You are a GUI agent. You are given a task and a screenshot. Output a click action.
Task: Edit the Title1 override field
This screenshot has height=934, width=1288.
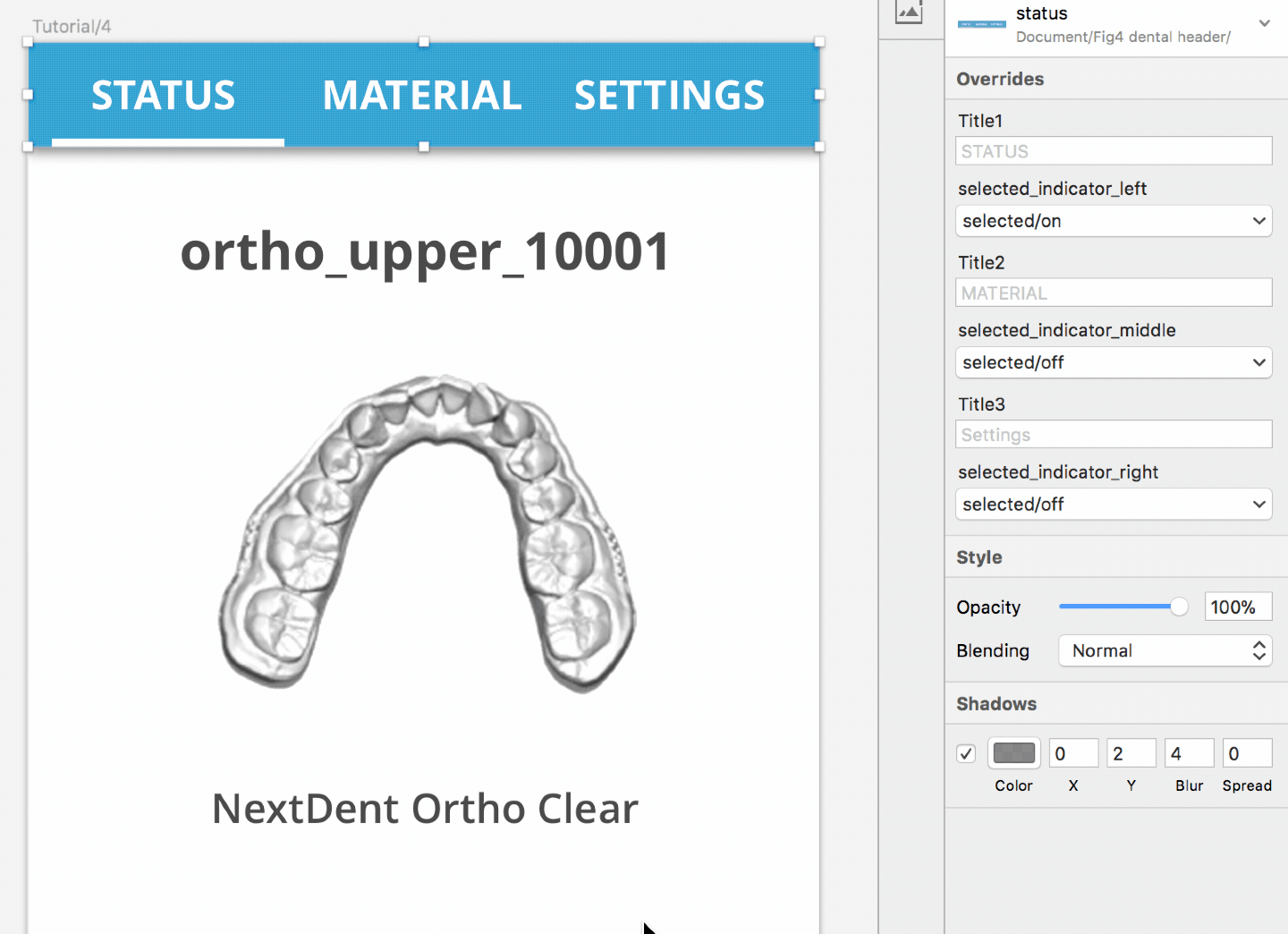(1114, 151)
